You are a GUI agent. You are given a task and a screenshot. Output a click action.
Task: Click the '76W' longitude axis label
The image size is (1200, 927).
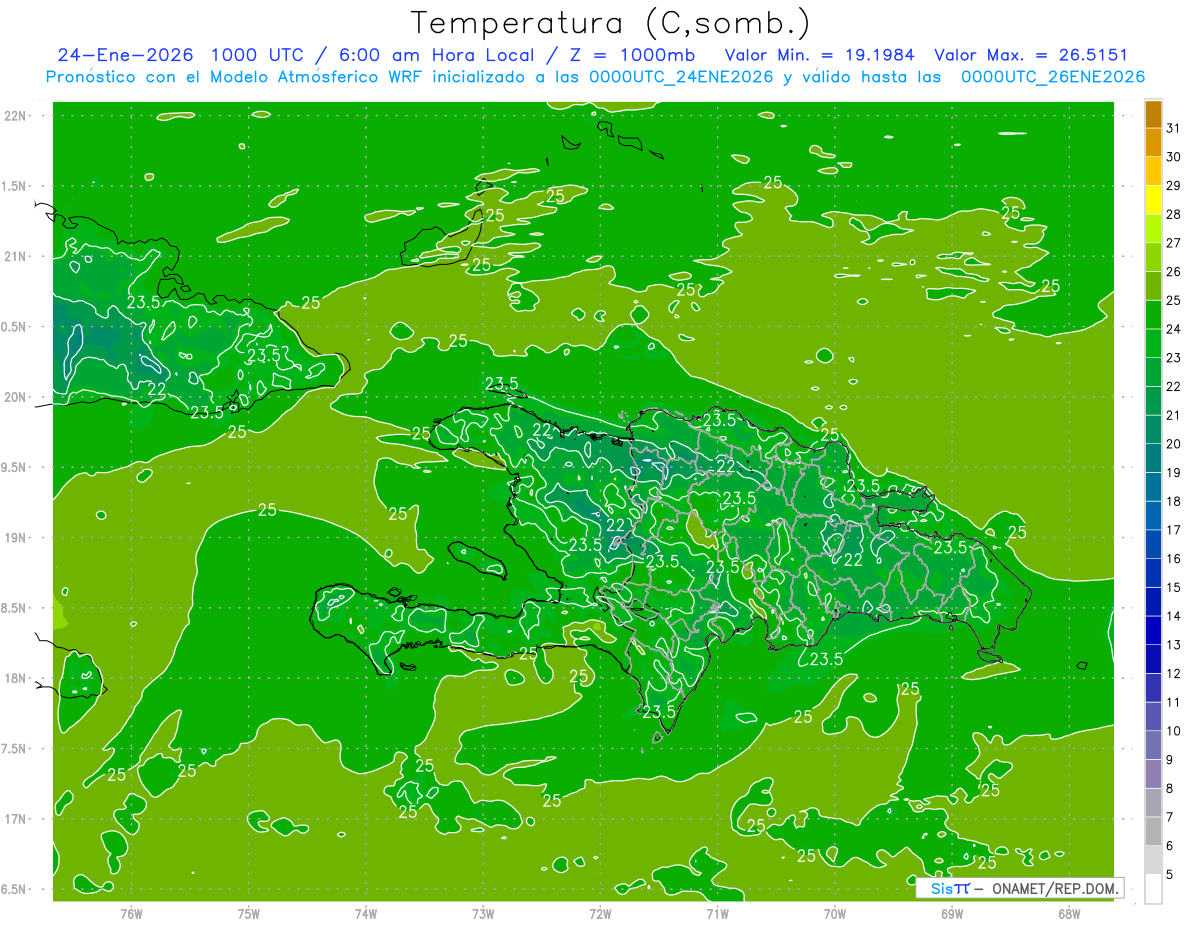pyautogui.click(x=131, y=914)
